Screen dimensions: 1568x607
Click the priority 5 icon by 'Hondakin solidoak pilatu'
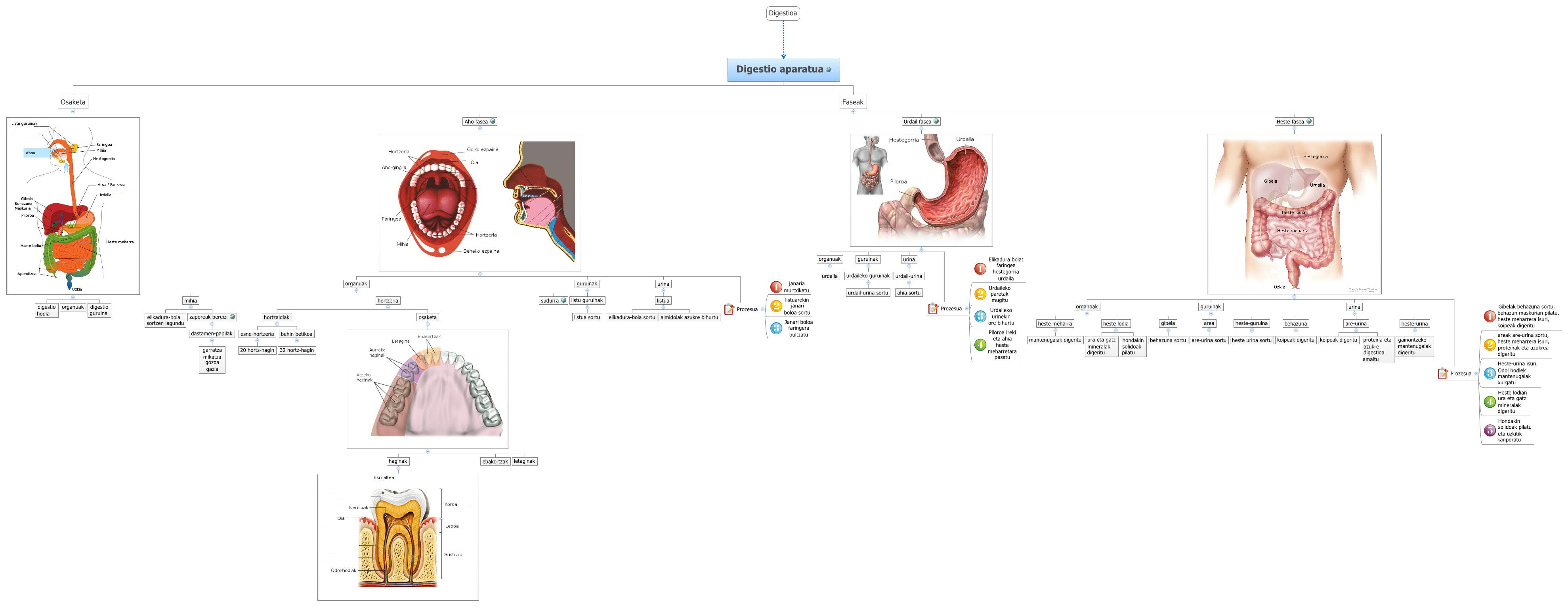(1490, 430)
